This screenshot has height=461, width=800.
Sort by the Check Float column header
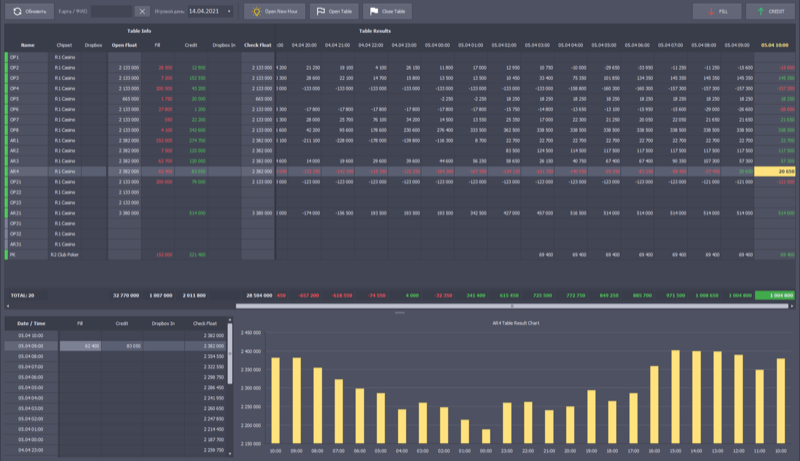coord(258,45)
